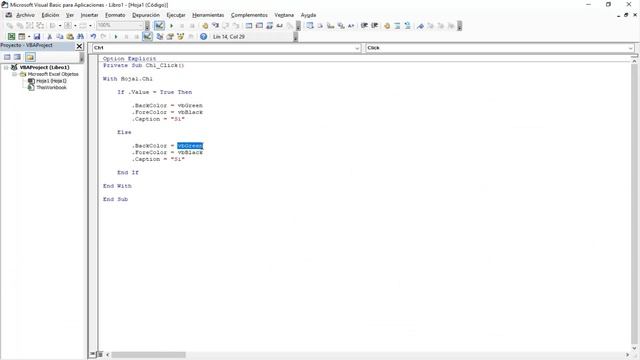Click the With Hoja1.Chi line
Image resolution: width=640 pixels, height=360 pixels.
pos(128,79)
